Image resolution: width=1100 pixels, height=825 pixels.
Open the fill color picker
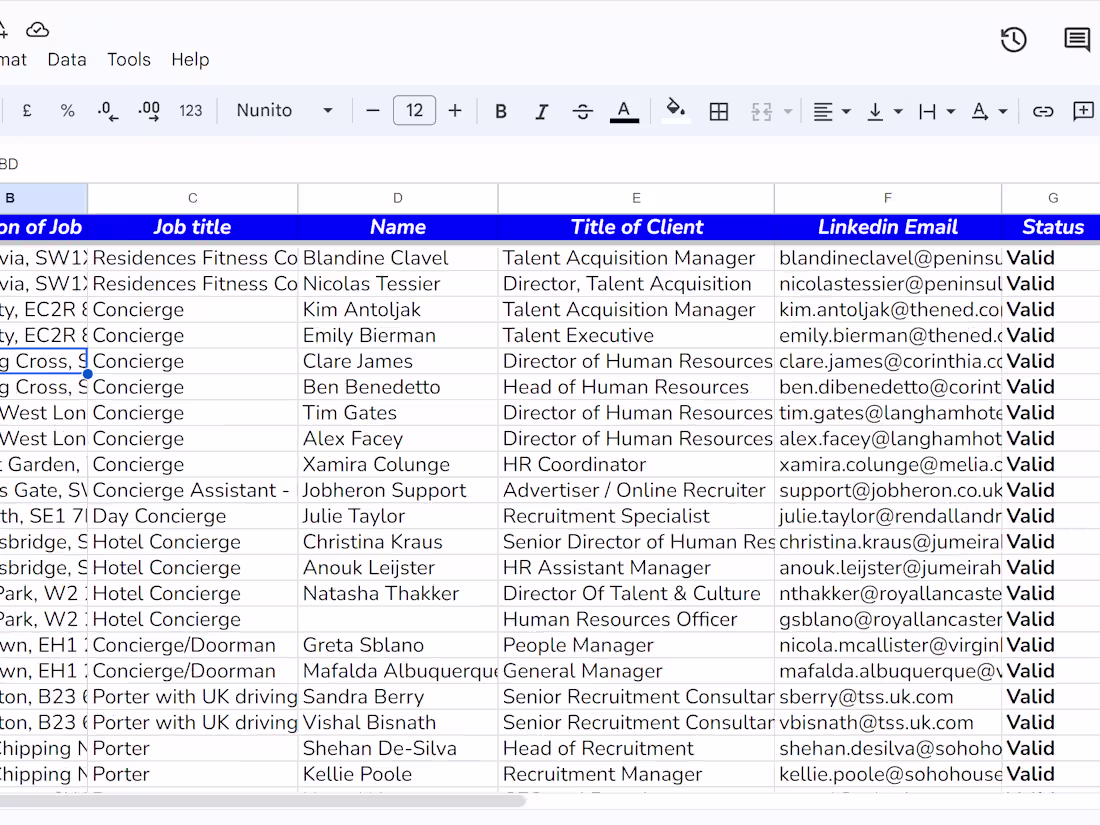(675, 110)
